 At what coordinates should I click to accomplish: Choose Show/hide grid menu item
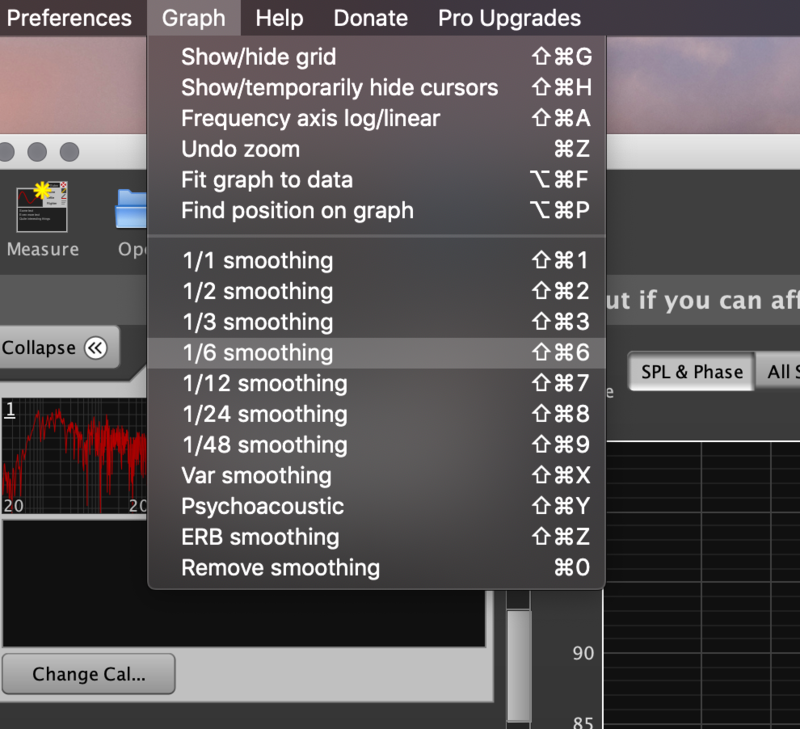[258, 57]
